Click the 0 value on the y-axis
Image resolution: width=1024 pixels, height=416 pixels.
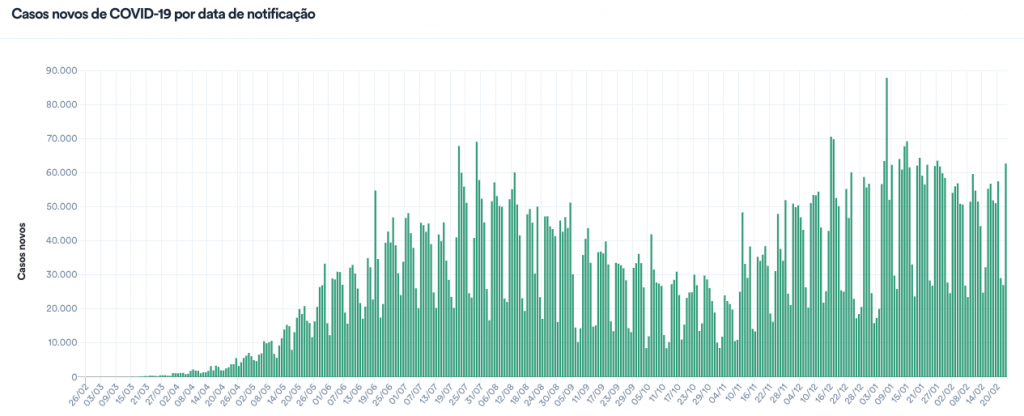click(74, 377)
